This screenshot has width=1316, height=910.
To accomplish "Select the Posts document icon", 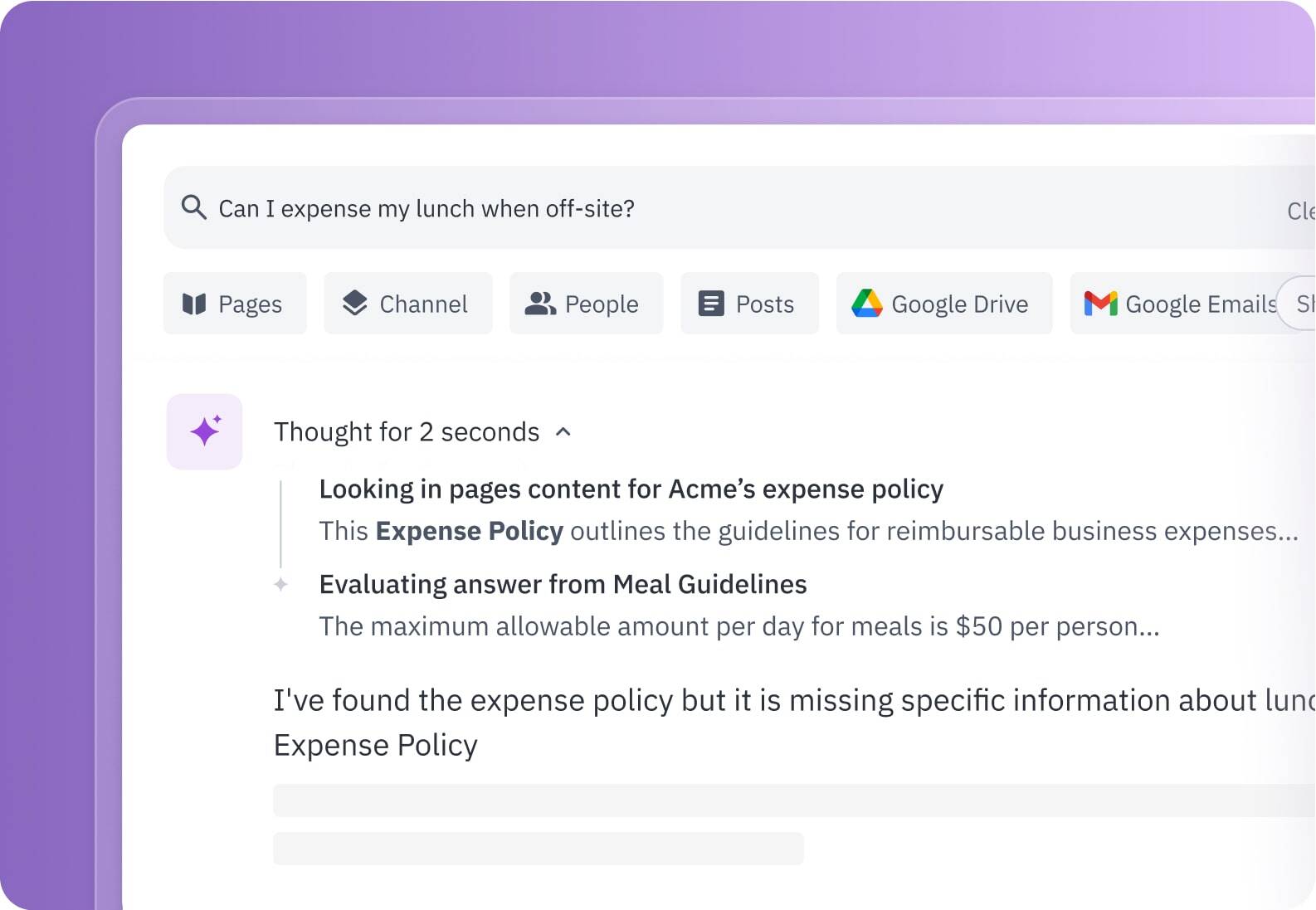I will 711,304.
